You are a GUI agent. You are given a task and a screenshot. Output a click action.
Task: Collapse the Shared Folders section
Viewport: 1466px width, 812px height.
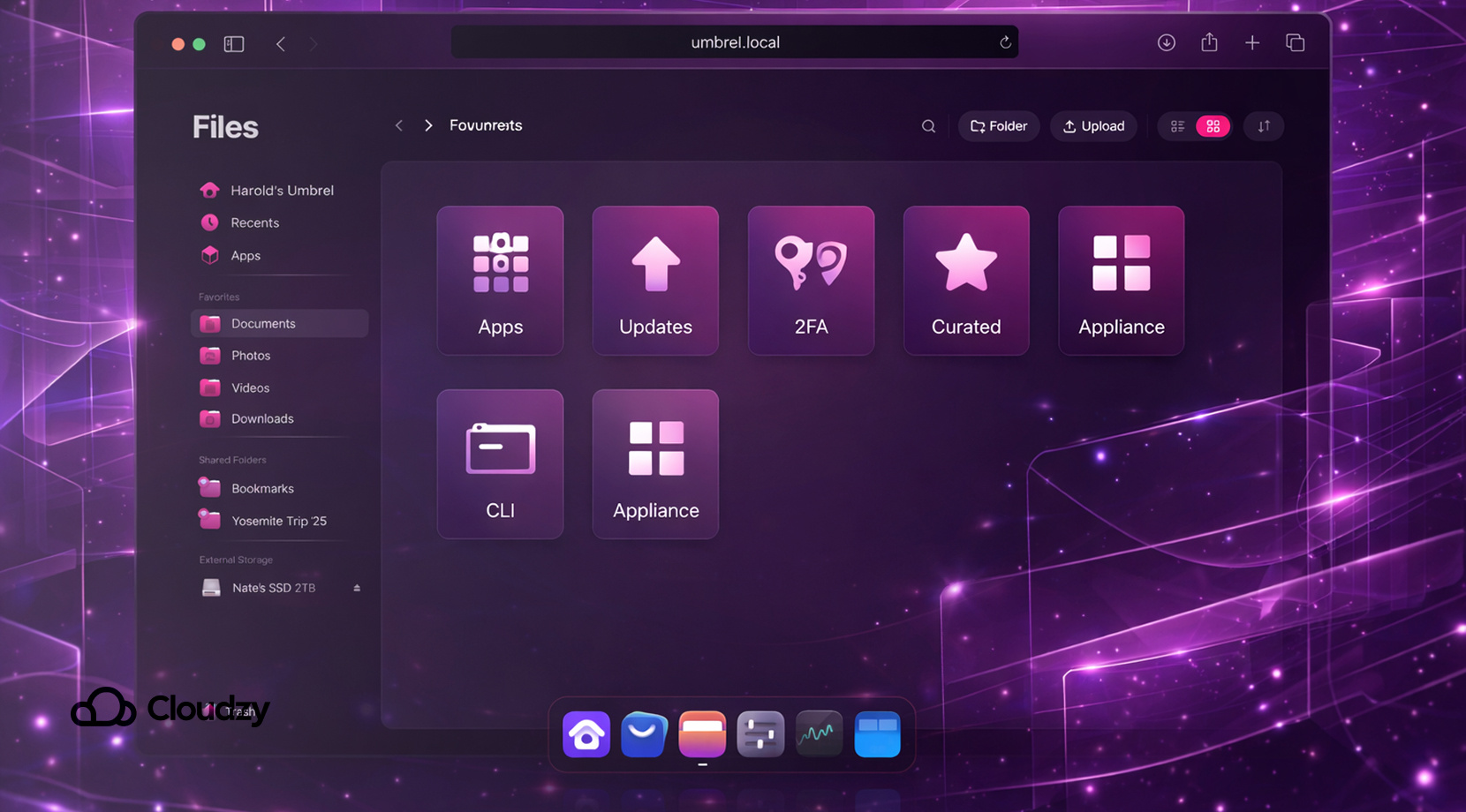point(232,459)
